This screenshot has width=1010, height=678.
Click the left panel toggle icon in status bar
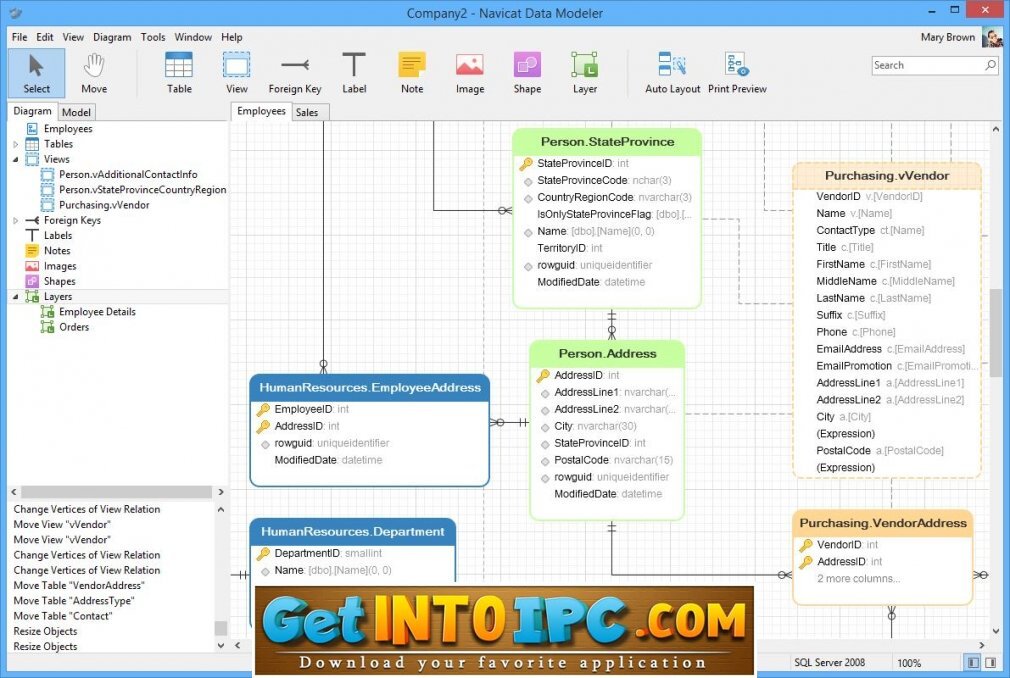(973, 662)
